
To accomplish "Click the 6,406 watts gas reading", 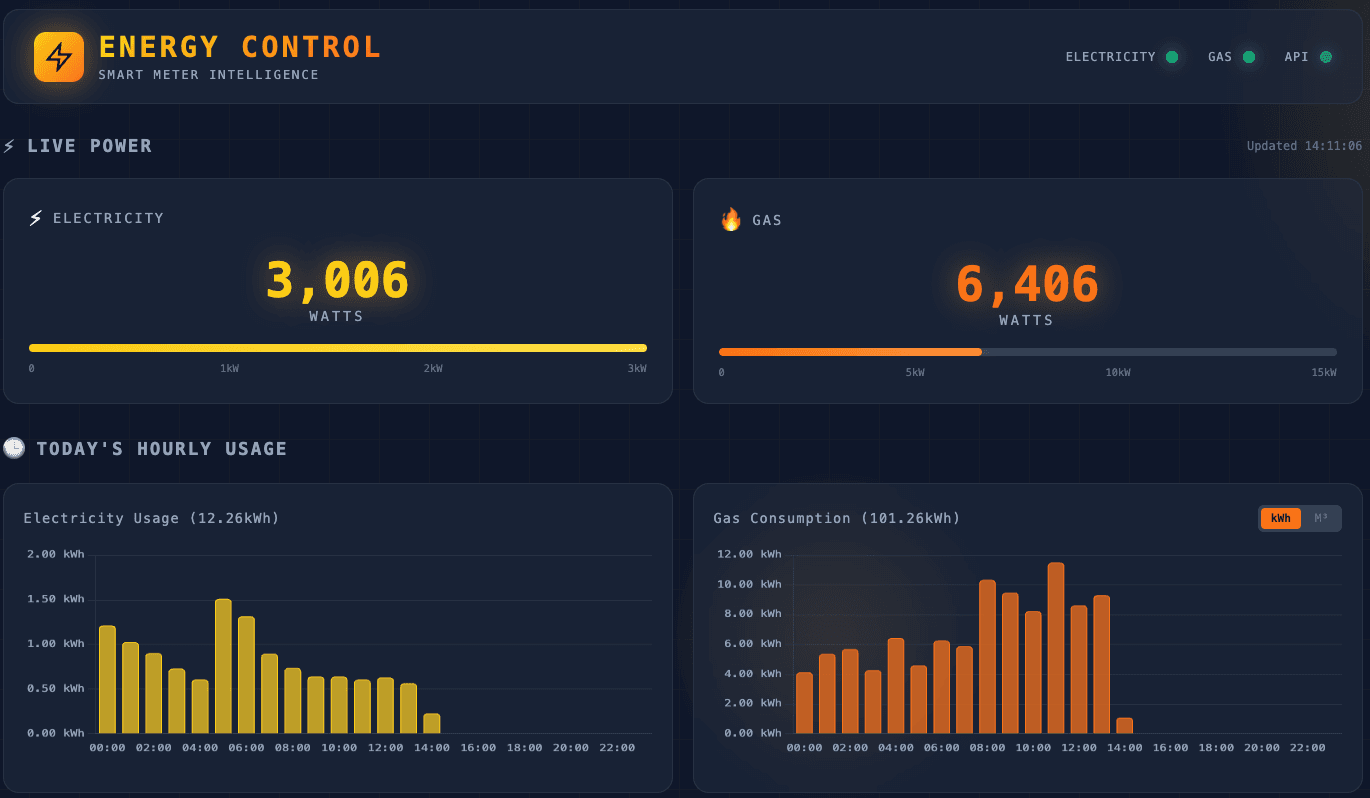I will [1027, 284].
